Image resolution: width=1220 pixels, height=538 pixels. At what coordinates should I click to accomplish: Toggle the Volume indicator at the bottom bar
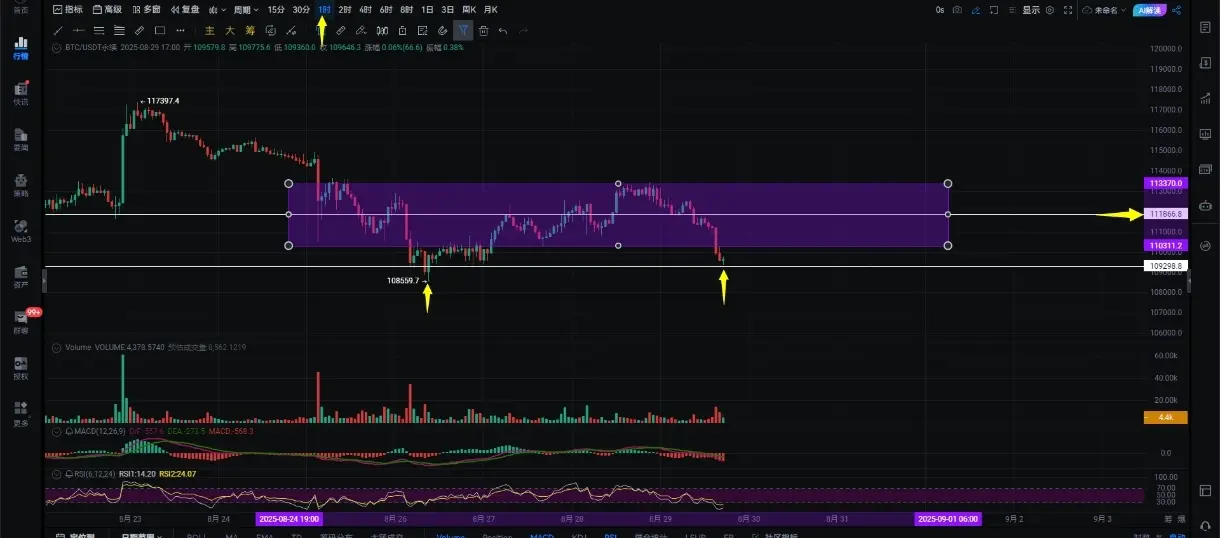coord(450,535)
